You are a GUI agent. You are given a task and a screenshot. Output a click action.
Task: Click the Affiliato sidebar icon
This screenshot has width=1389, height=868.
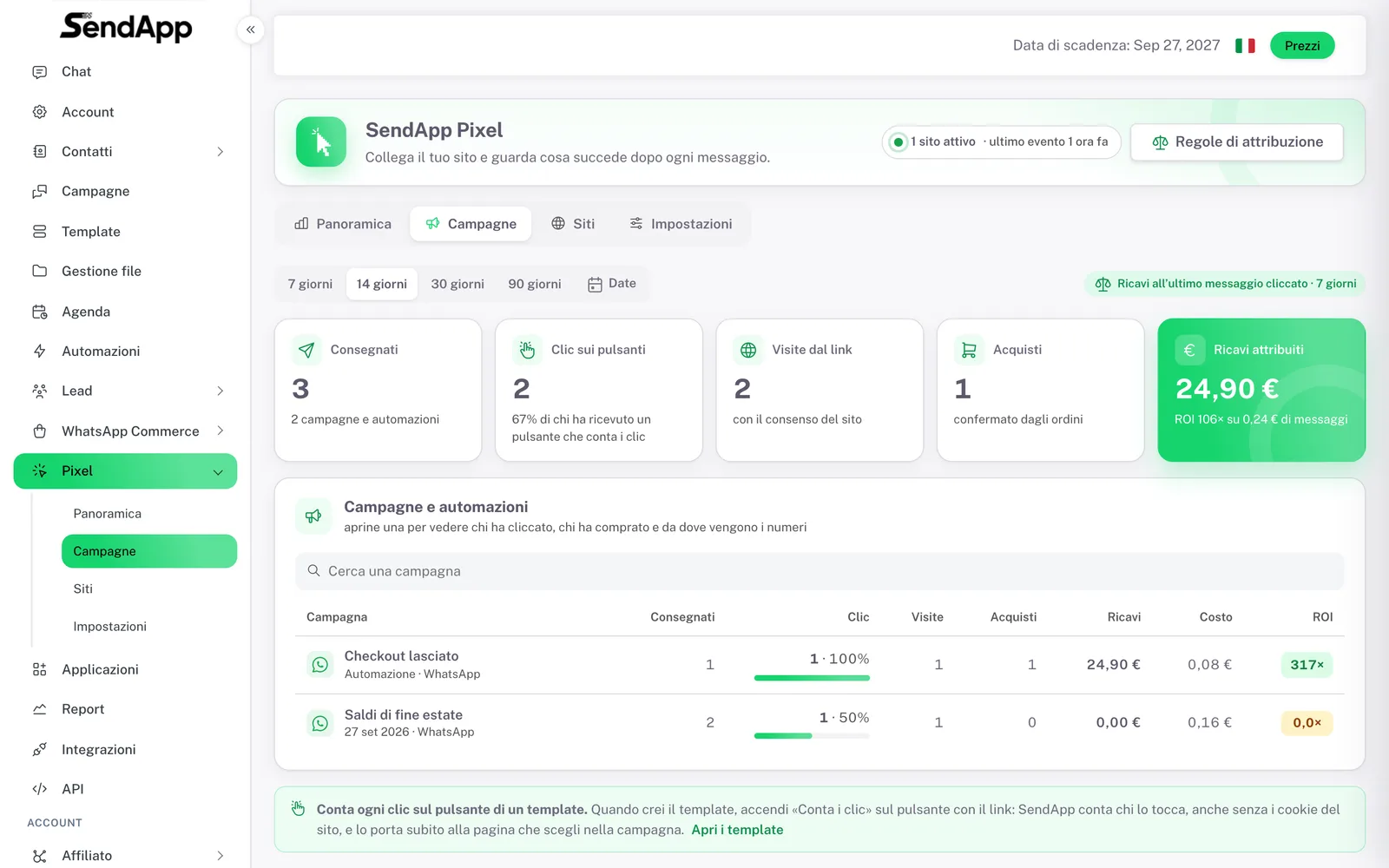39,856
